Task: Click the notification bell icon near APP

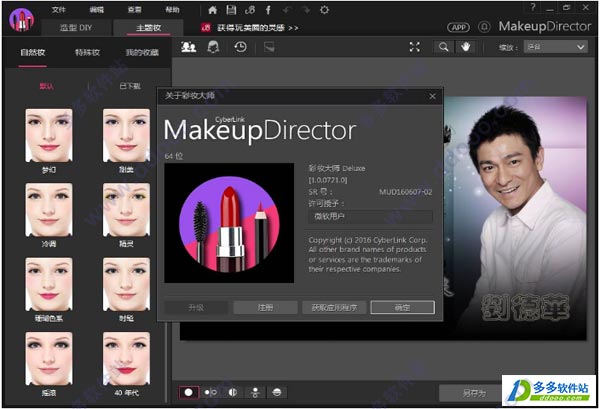Action: [x=484, y=27]
